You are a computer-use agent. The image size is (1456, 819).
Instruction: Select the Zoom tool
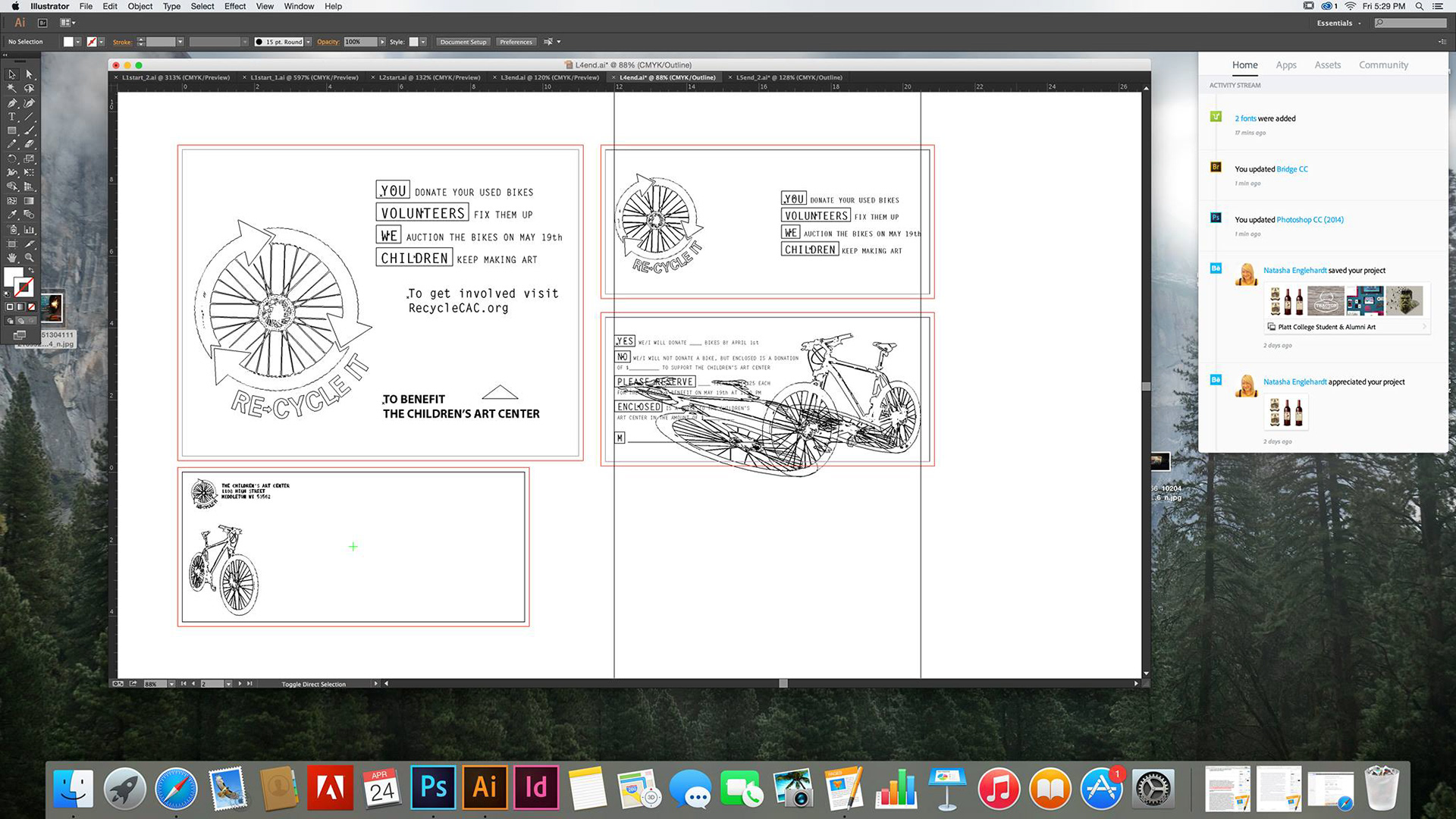click(x=30, y=258)
